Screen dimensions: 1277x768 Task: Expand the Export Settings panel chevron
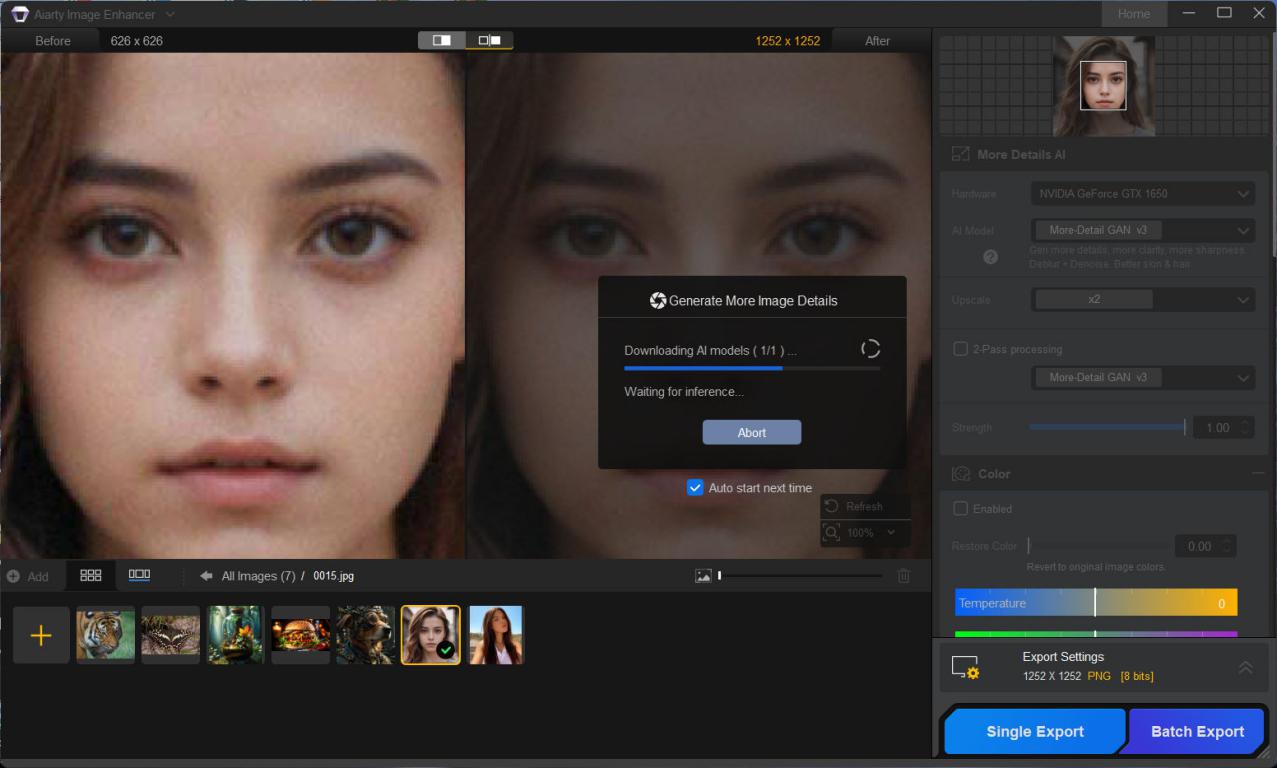click(1245, 667)
